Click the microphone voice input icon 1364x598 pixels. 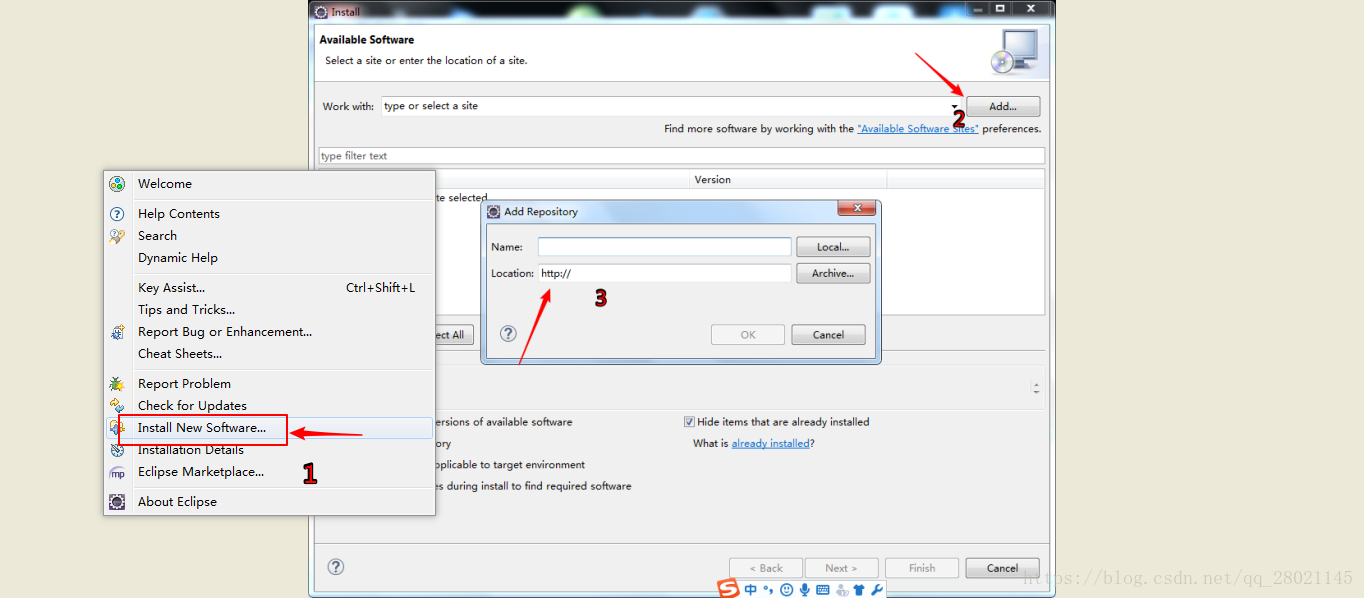[x=804, y=590]
